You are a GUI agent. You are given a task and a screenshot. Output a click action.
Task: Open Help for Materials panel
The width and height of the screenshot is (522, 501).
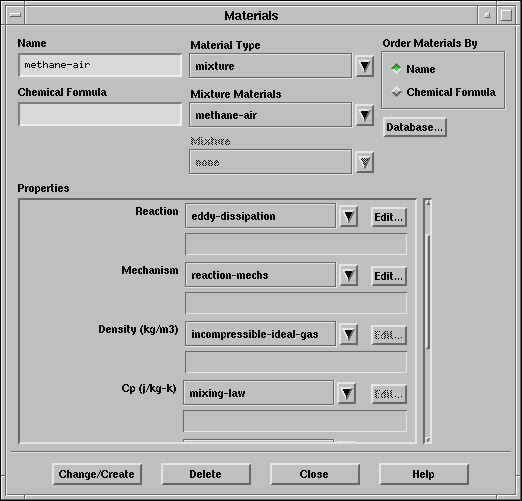tap(424, 474)
